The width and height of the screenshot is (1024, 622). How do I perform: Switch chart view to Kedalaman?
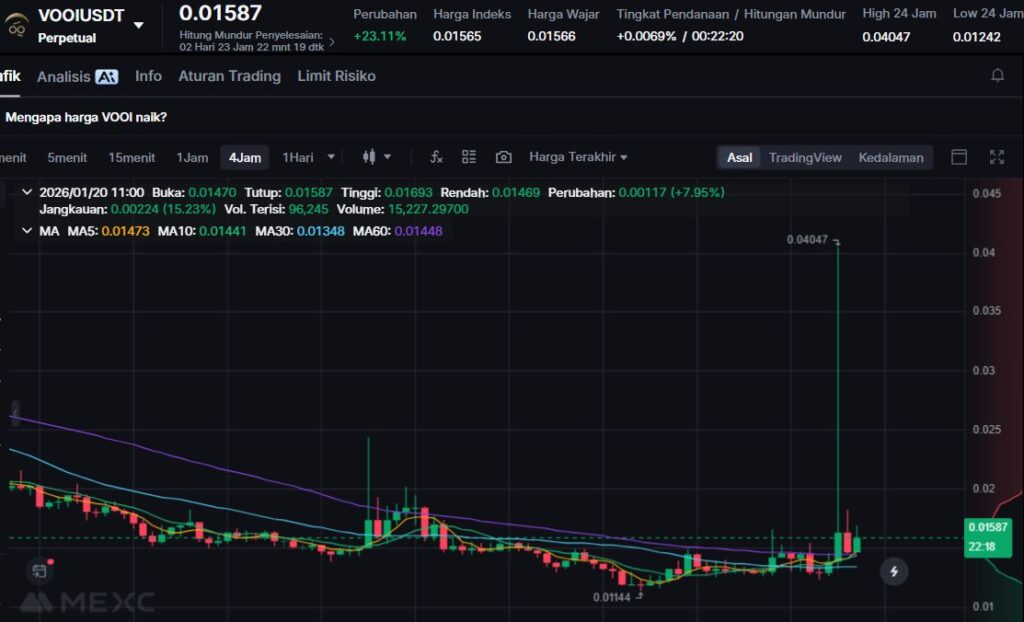coord(890,157)
